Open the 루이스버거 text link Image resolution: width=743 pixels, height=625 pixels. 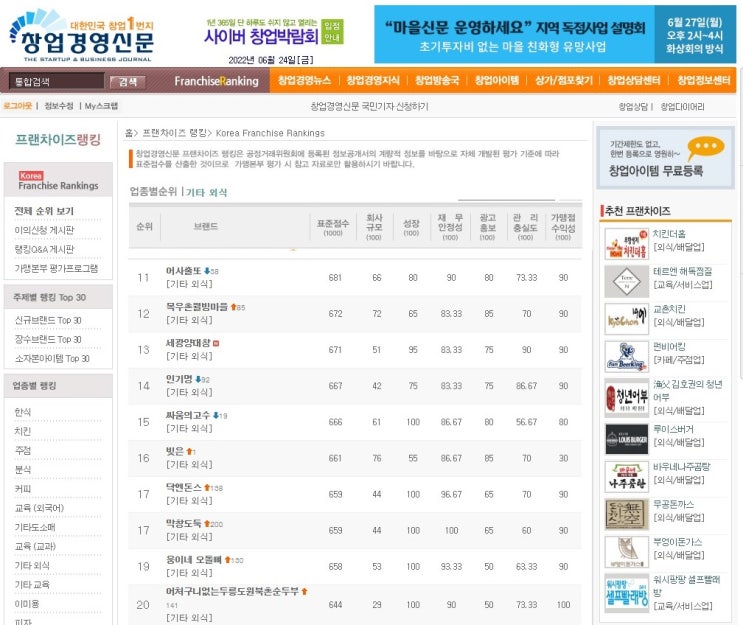pos(673,429)
